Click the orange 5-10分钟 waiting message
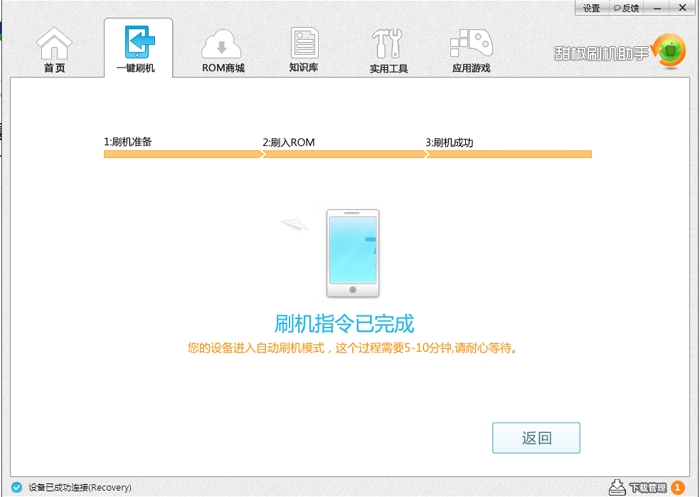 tap(352, 348)
